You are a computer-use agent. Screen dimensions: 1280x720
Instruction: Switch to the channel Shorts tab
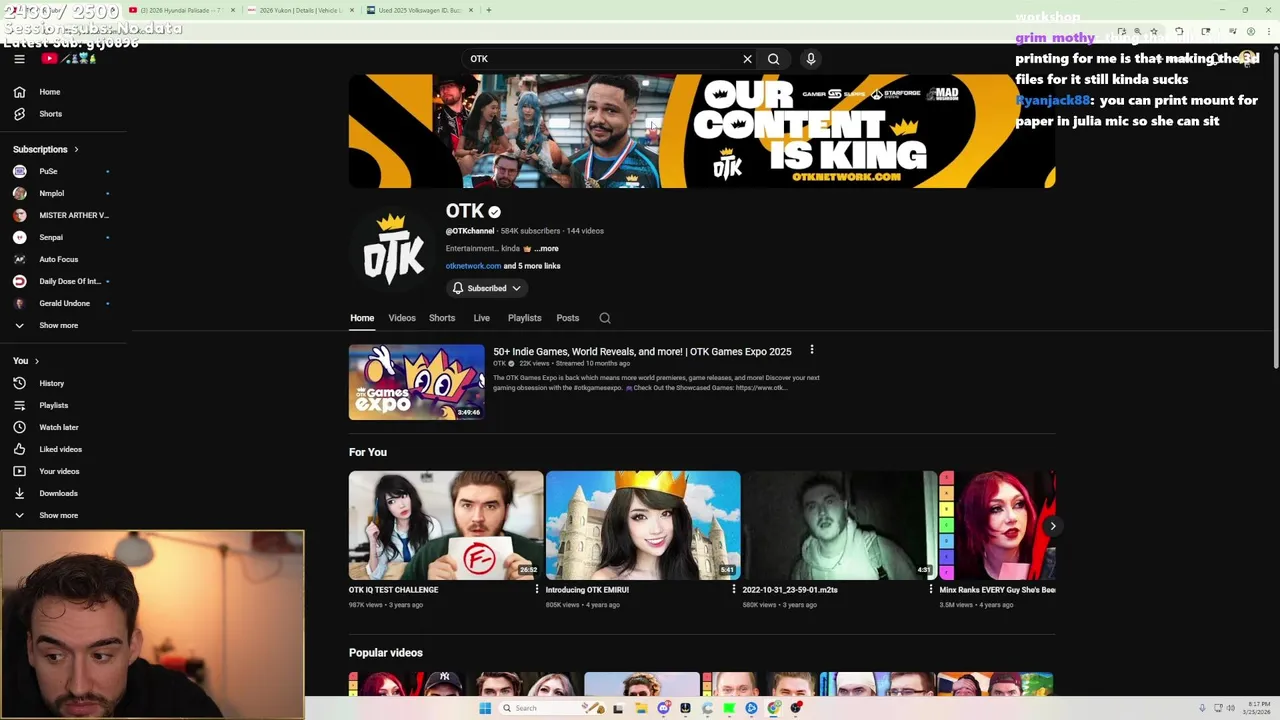[442, 318]
